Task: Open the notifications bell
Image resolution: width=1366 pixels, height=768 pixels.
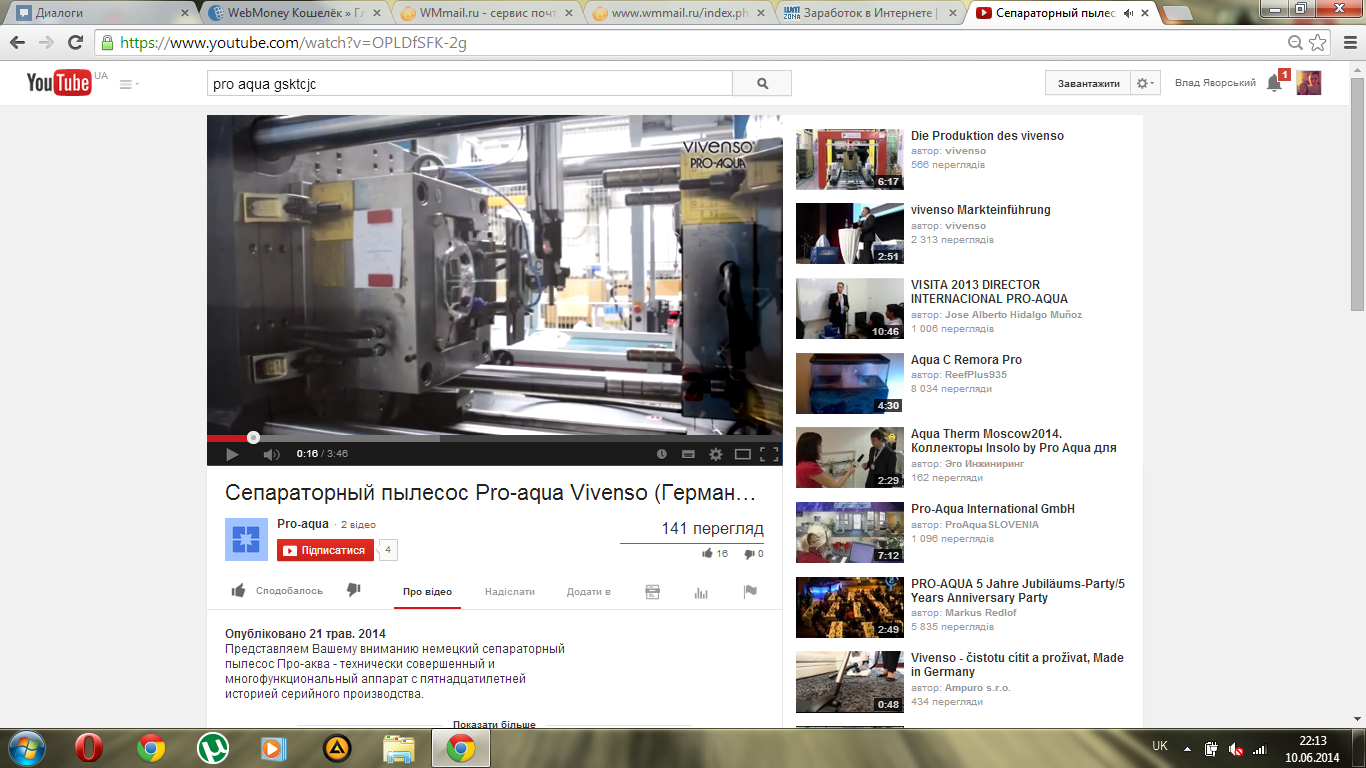Action: pyautogui.click(x=1274, y=83)
